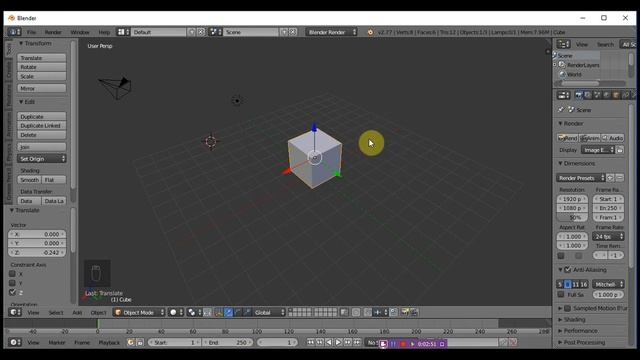Click the Mirror button
The image size is (640, 360).
(42, 88)
